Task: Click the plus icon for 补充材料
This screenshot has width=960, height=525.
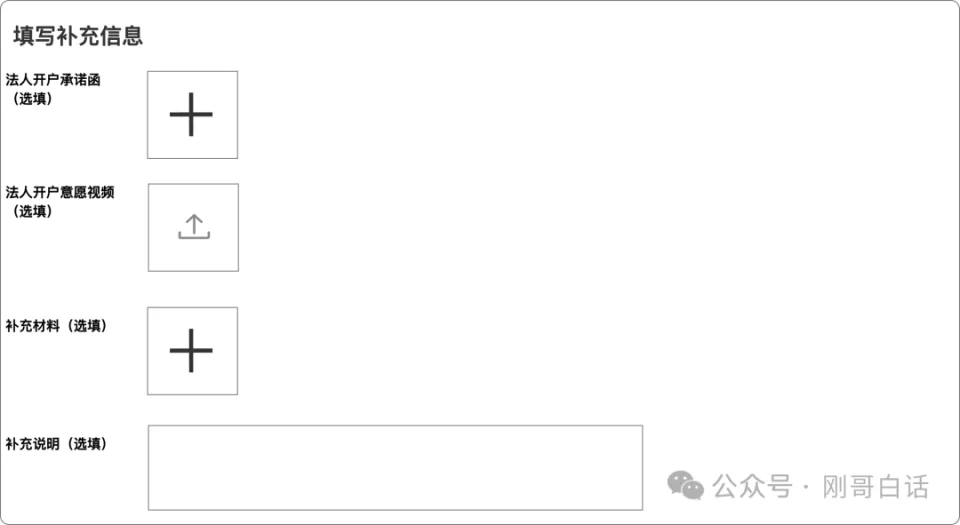Action: [191, 351]
